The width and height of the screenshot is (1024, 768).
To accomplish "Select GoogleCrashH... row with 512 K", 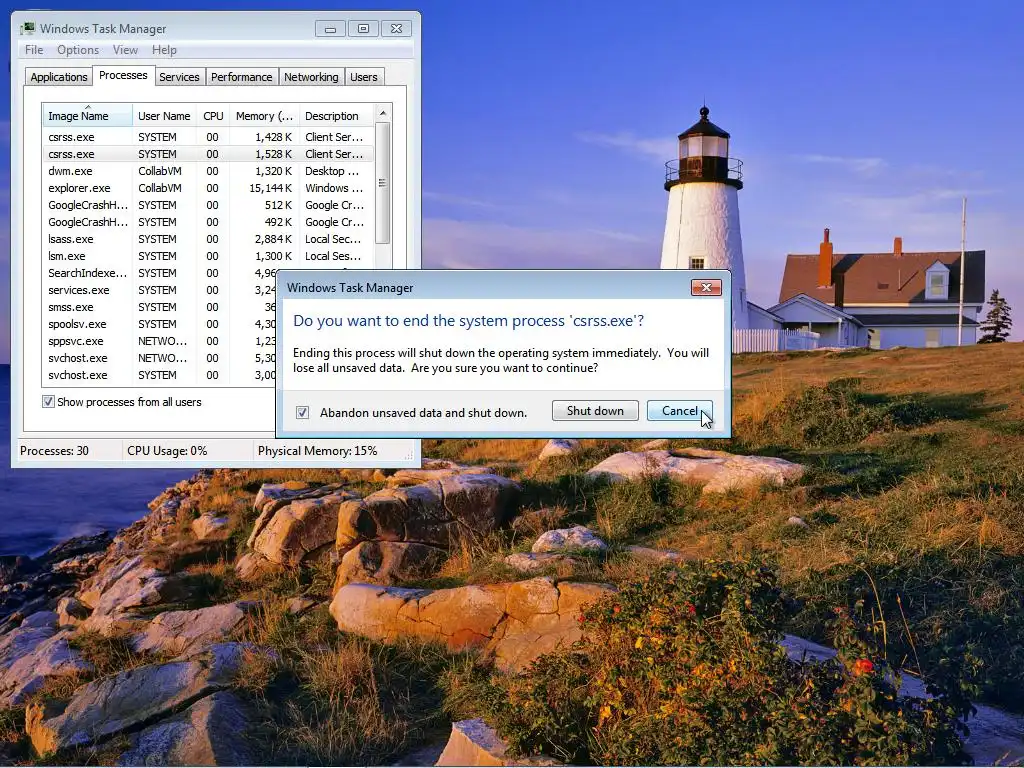I will click(208, 205).
